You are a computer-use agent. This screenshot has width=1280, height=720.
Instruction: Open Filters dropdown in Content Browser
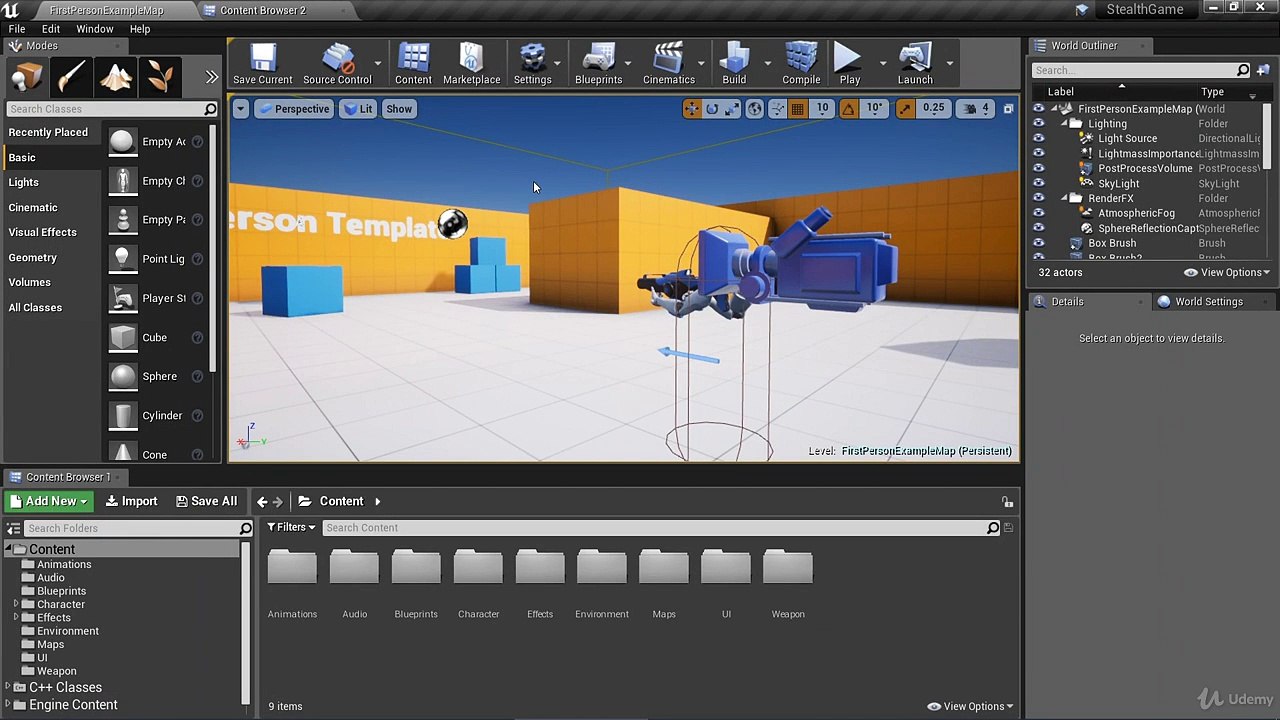pyautogui.click(x=291, y=527)
